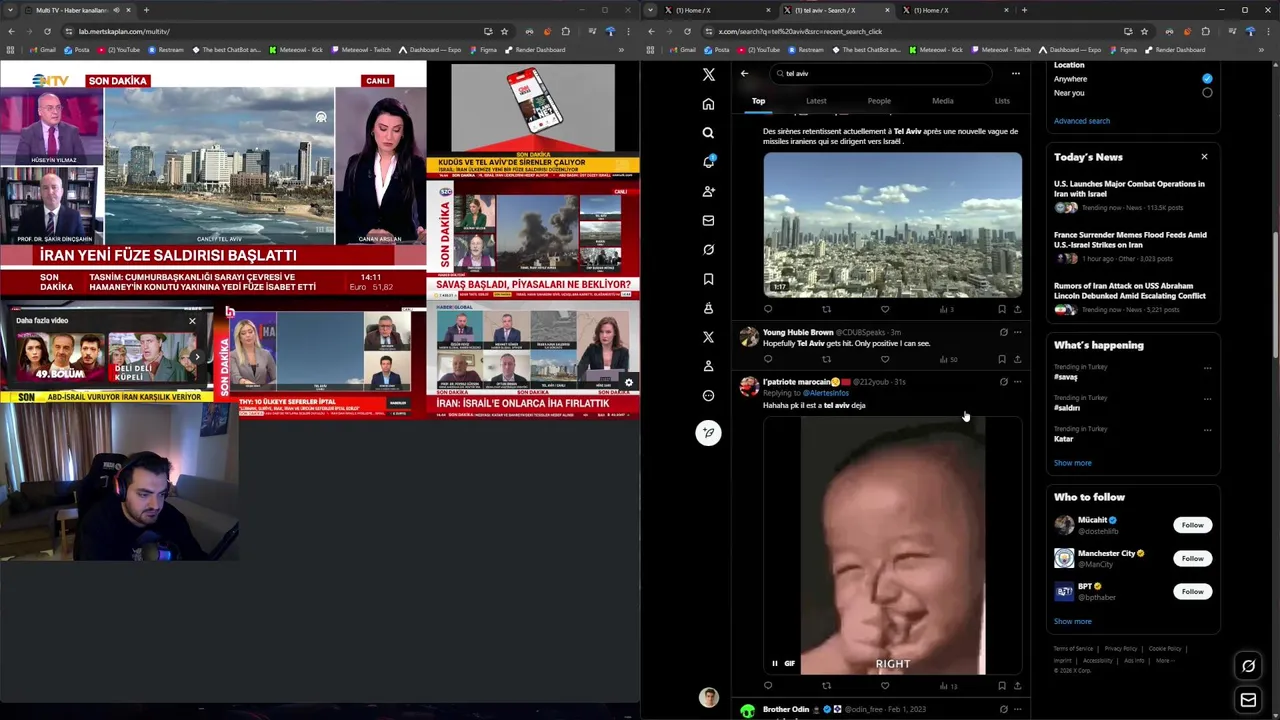Switch to Media search tab
This screenshot has width=1280, height=720.
point(942,101)
